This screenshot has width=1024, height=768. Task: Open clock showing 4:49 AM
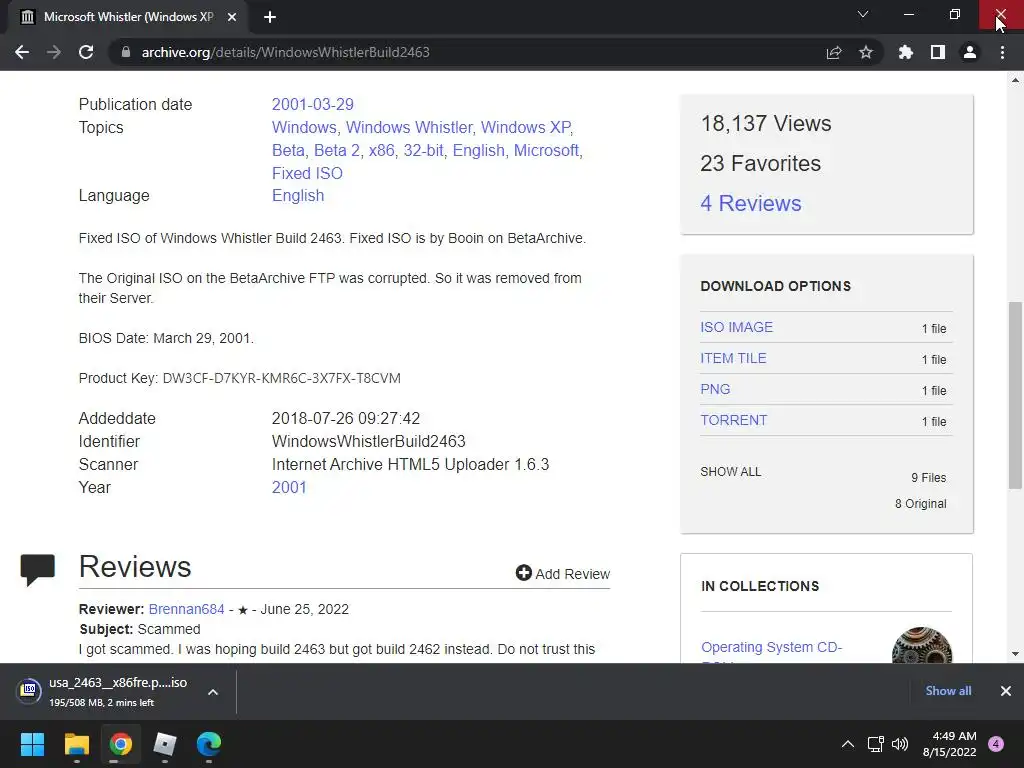coord(950,744)
